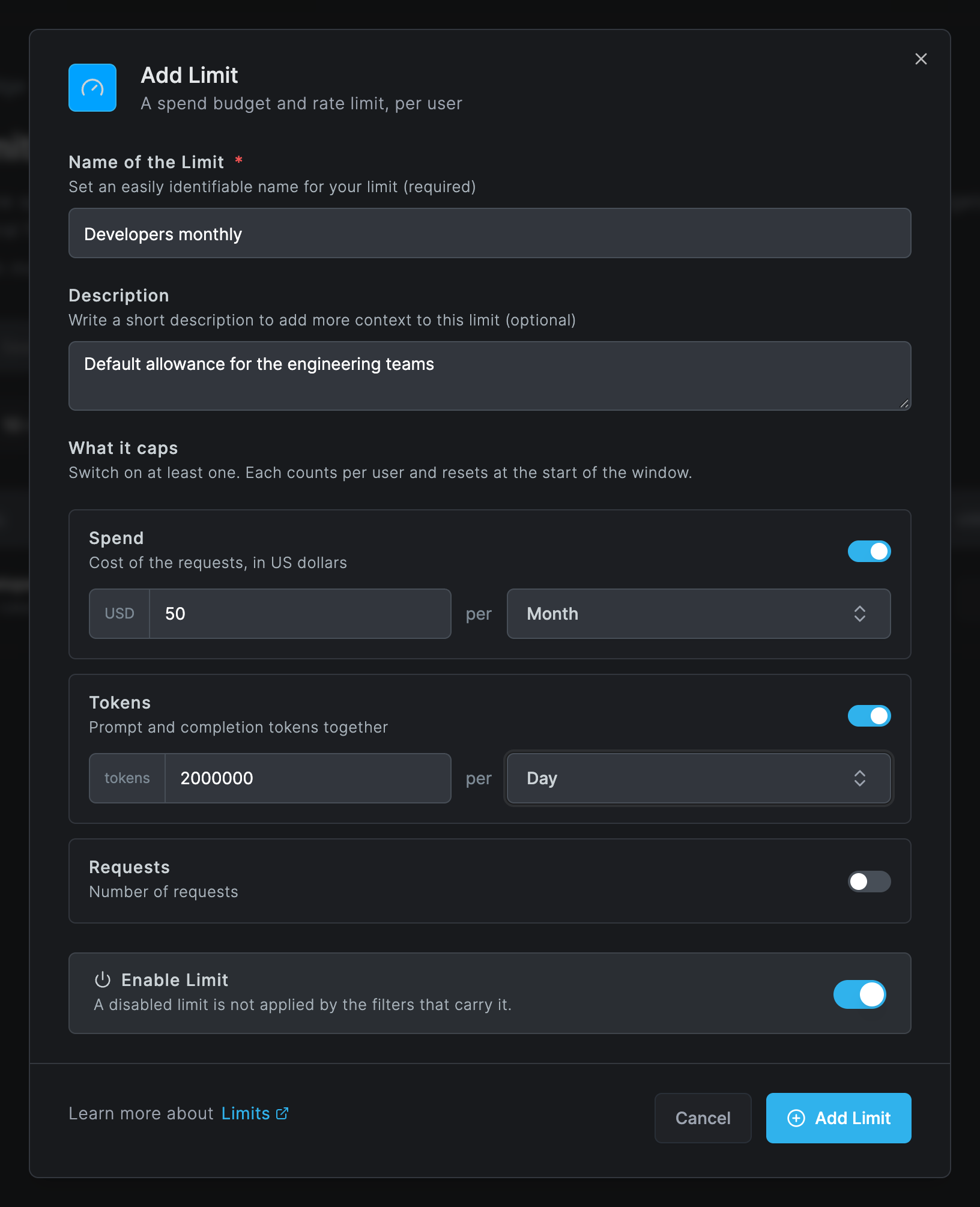Viewport: 980px width, 1207px height.
Task: Open the Day period dropdown for Tokens
Action: [x=698, y=778]
